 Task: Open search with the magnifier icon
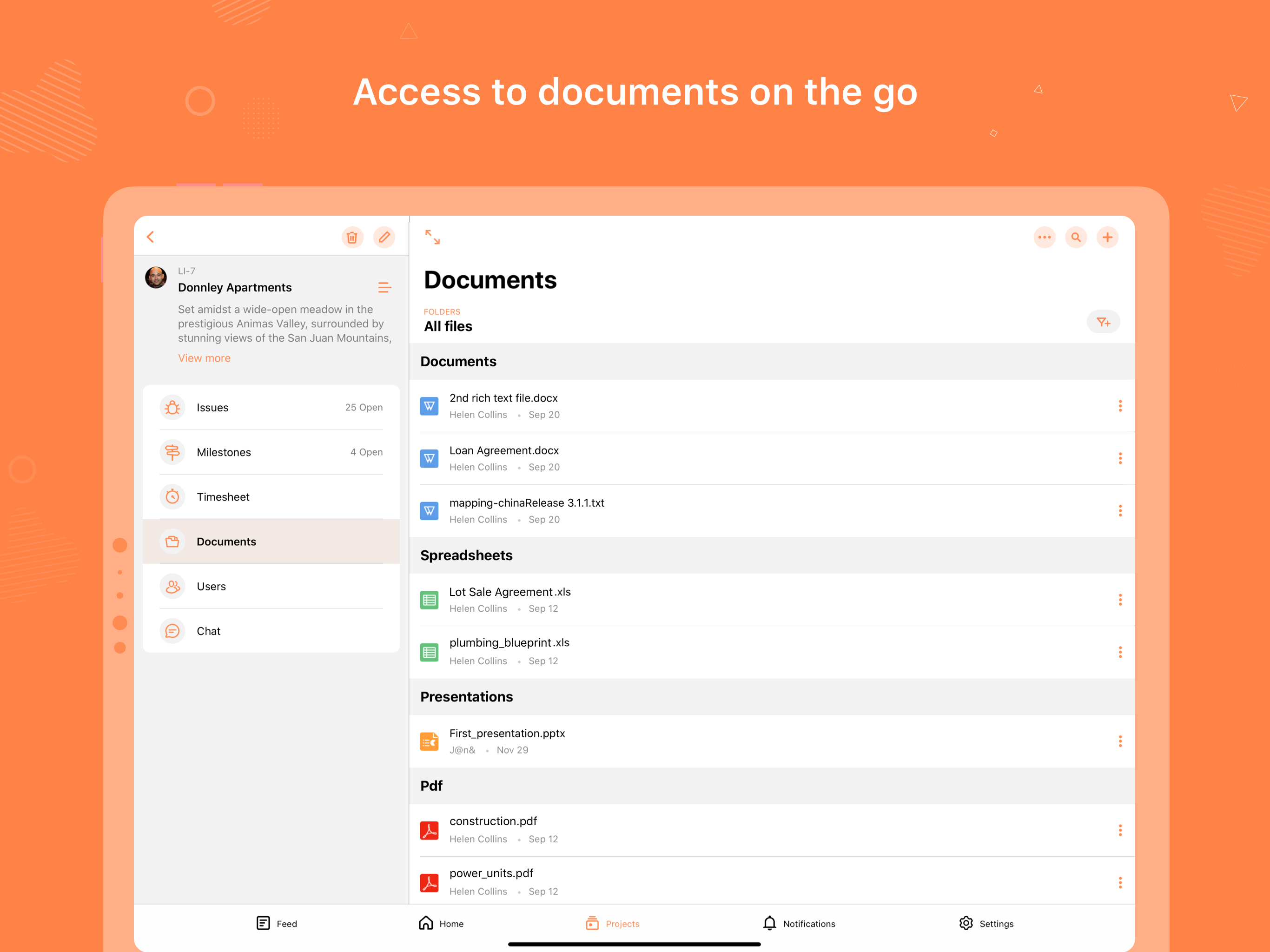(1076, 237)
